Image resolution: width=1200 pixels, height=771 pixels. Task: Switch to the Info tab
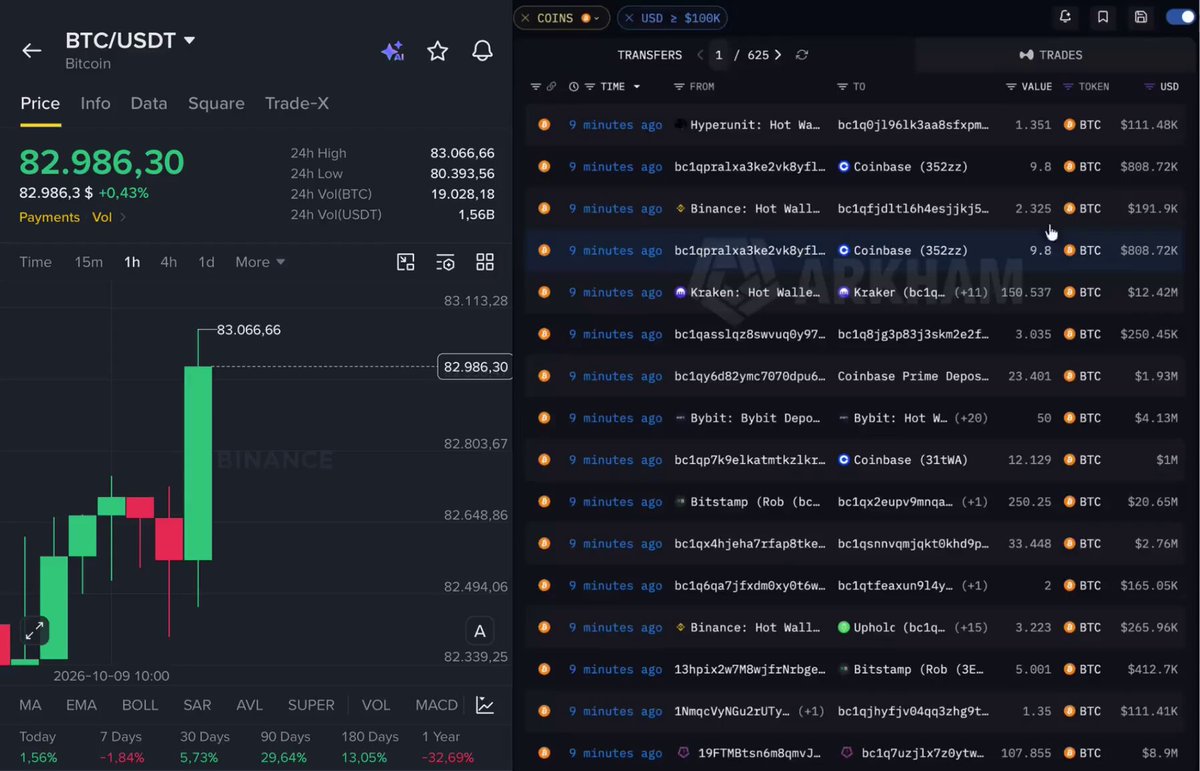coord(95,103)
